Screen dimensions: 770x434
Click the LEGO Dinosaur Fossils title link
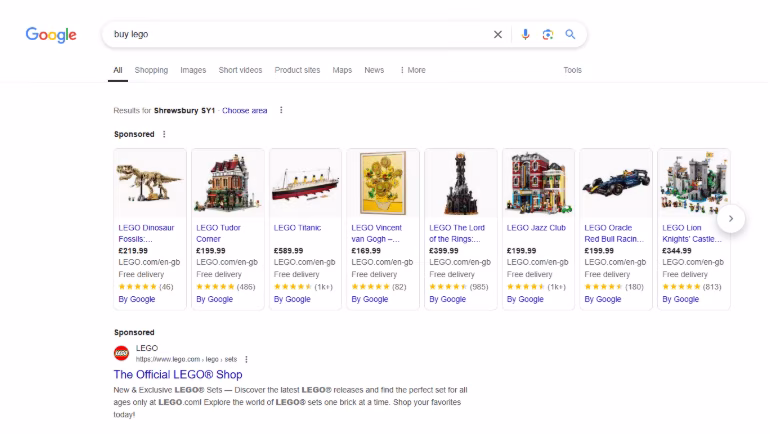tap(146, 233)
